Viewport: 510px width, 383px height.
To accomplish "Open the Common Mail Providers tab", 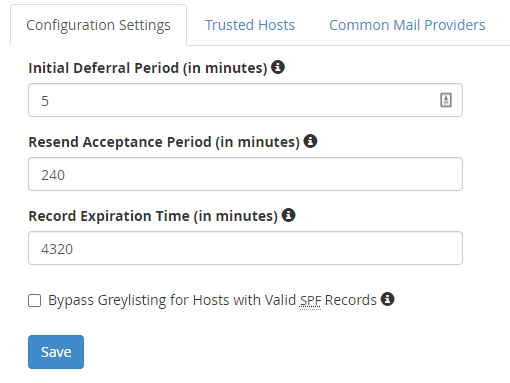I will [407, 25].
